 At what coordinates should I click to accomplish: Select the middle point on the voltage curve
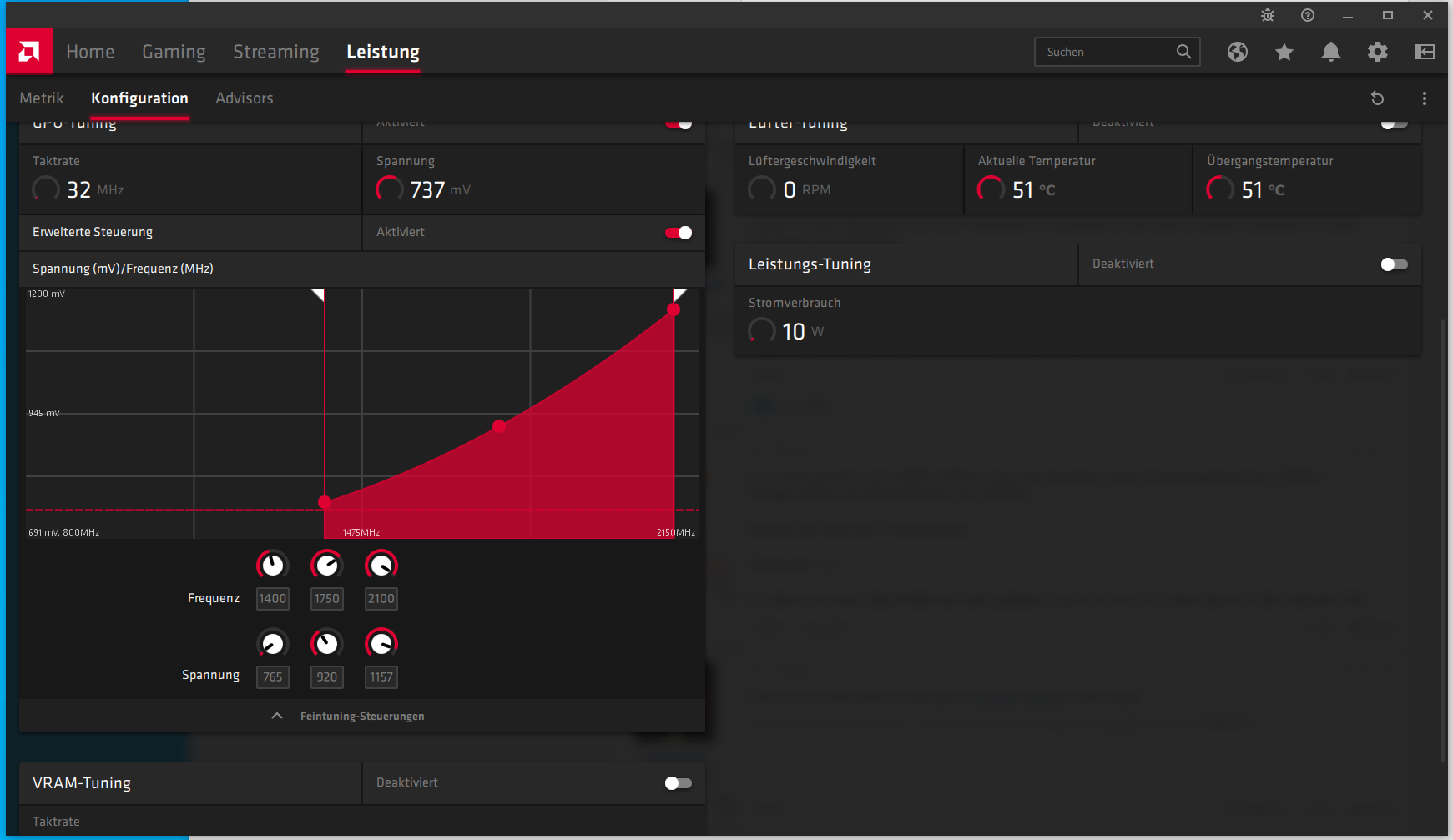[499, 426]
